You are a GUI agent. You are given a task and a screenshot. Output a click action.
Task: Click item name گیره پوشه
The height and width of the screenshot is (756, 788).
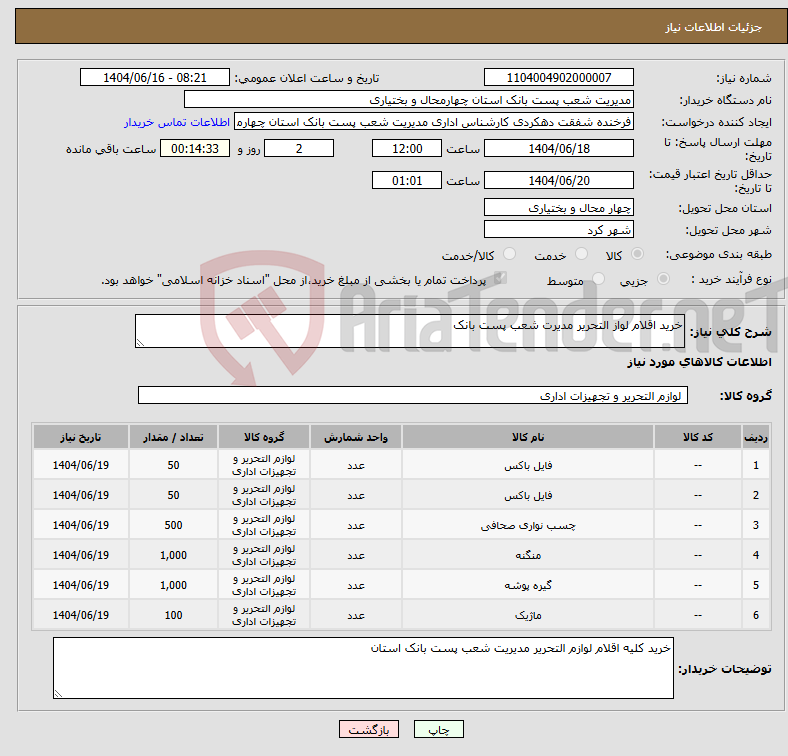click(x=528, y=586)
